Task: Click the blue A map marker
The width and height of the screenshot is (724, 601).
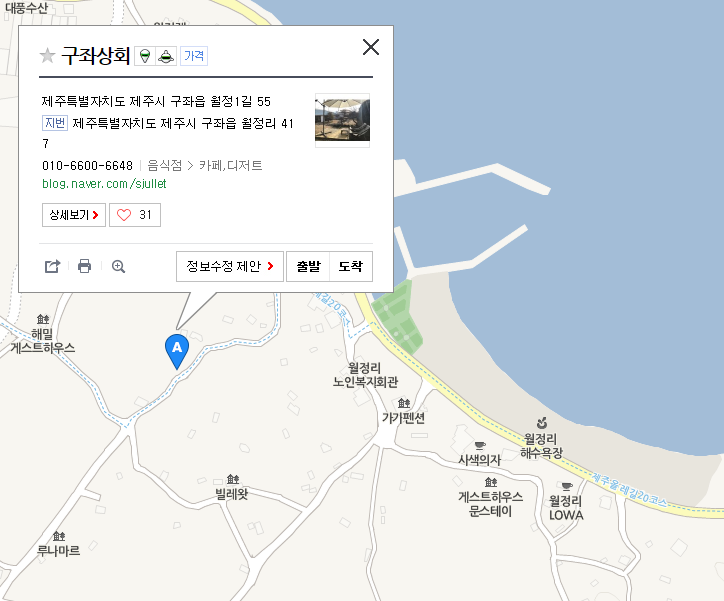Action: tap(177, 351)
